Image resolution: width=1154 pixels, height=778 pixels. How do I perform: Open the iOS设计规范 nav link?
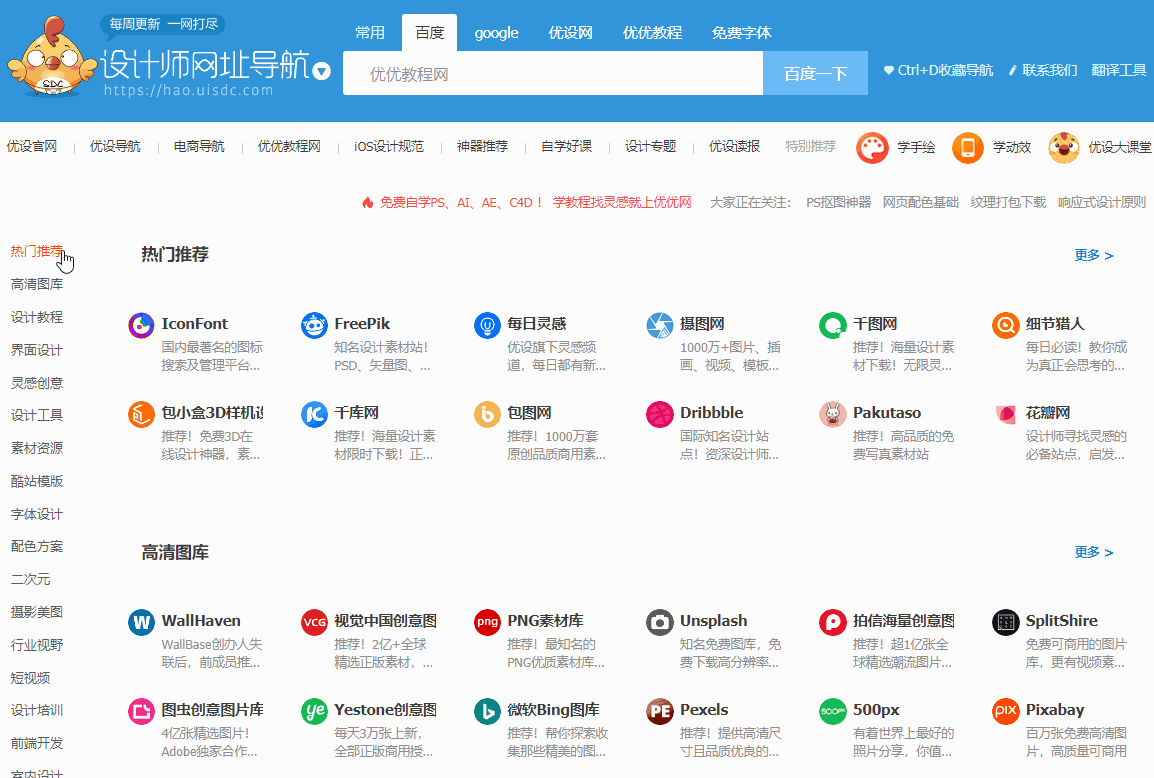pos(389,146)
